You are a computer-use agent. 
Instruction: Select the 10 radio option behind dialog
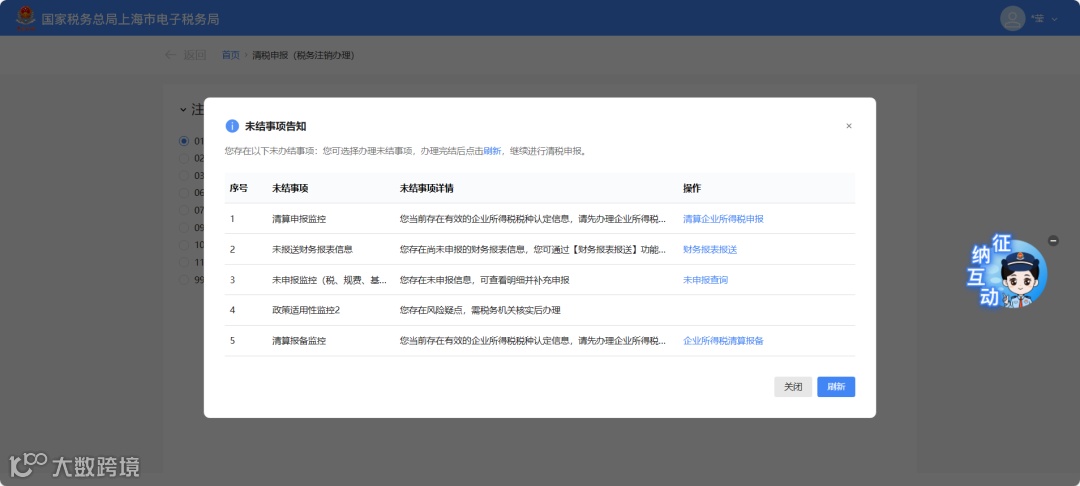tap(184, 245)
